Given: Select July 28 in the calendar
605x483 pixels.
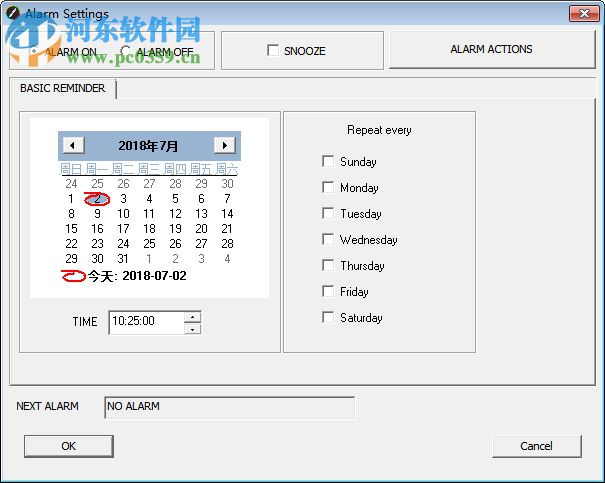Looking at the screenshot, I should pyautogui.click(x=227, y=244).
